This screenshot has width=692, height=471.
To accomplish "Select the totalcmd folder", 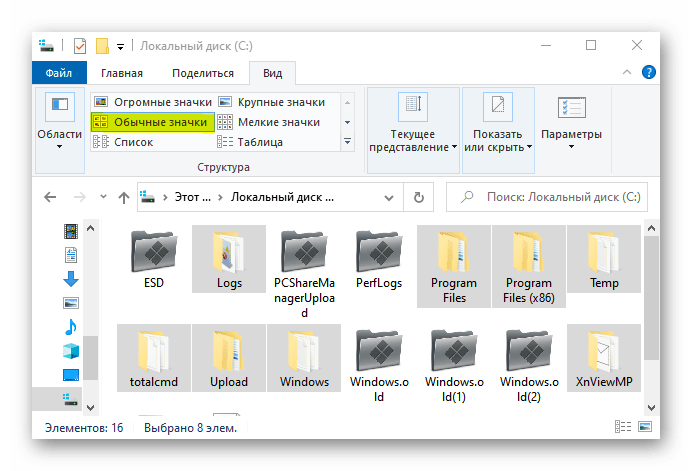I will (154, 358).
